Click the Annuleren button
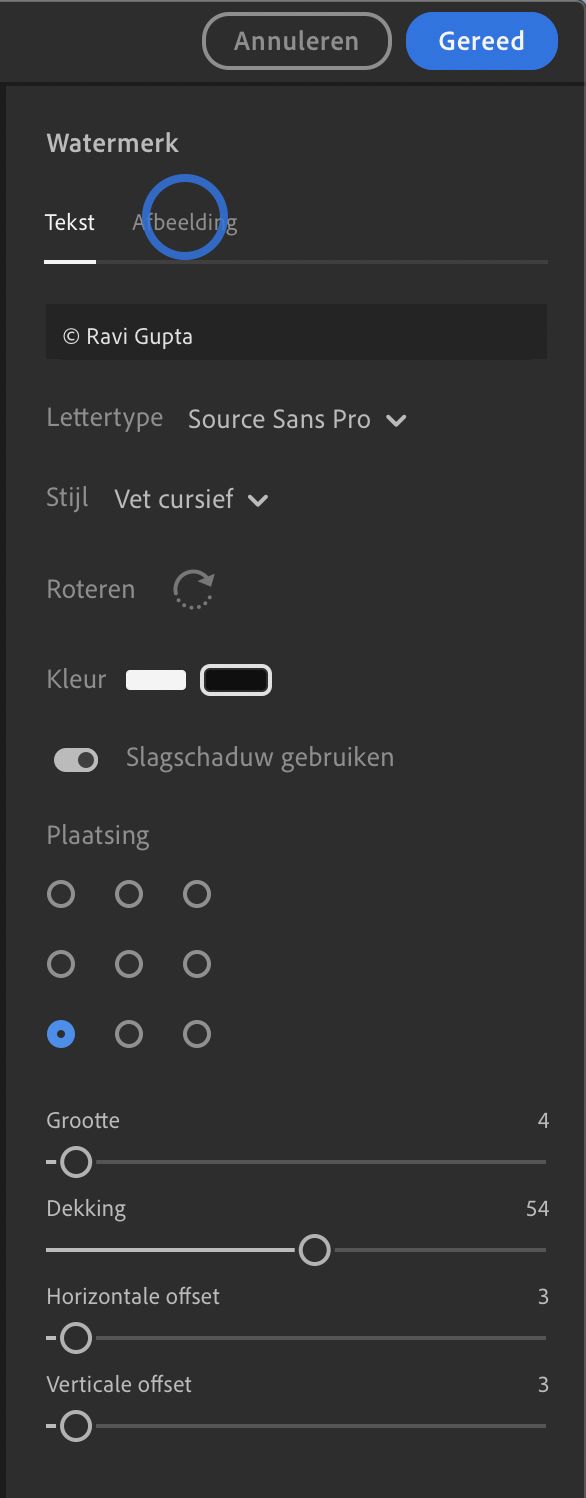This screenshot has height=1498, width=586. click(x=296, y=40)
